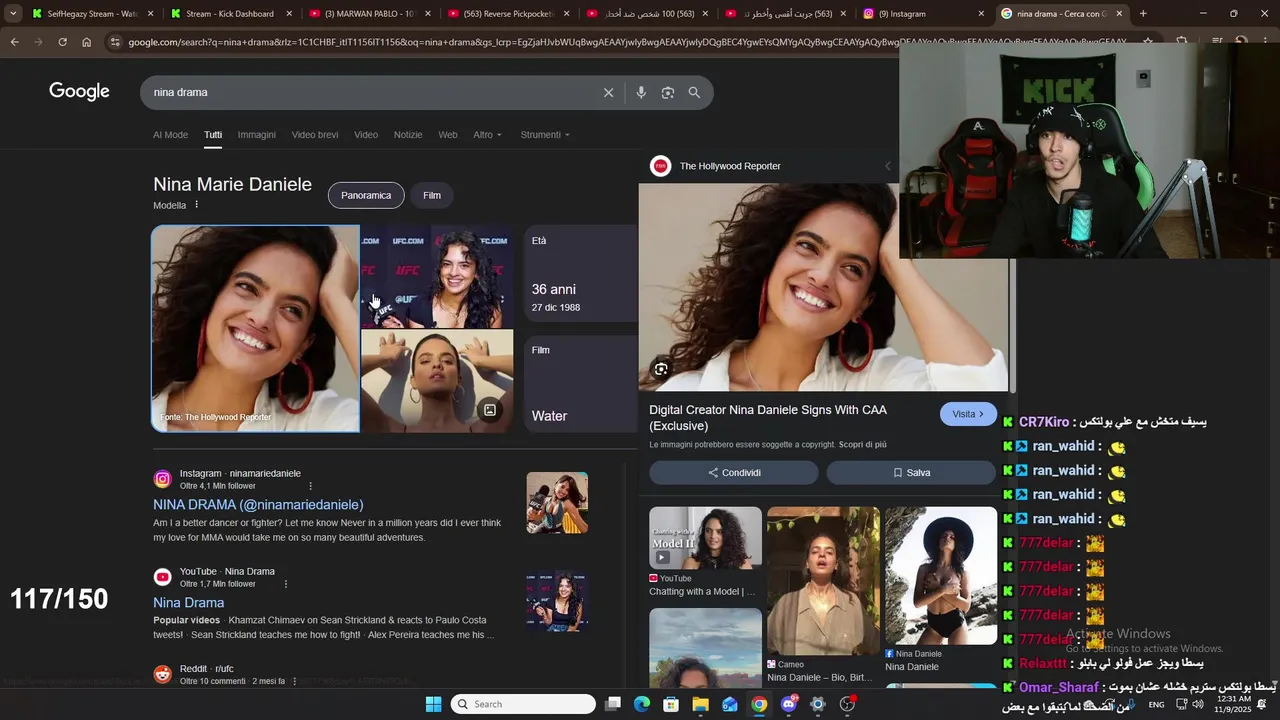Screen dimensions: 1280x720
Task: Select the Panoramica chip
Action: coord(366,195)
